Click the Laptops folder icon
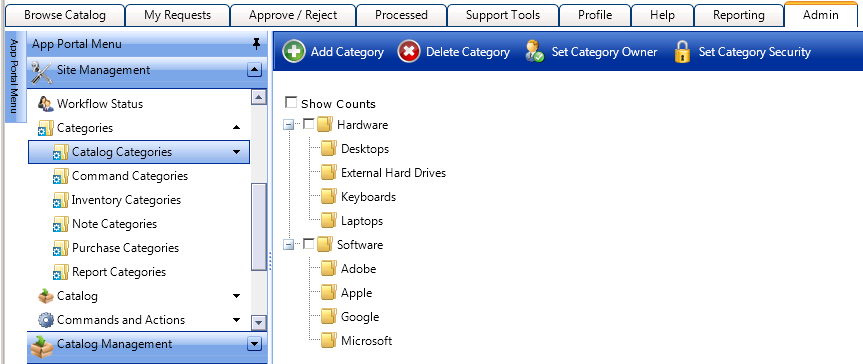The width and height of the screenshot is (863, 364). pos(329,220)
